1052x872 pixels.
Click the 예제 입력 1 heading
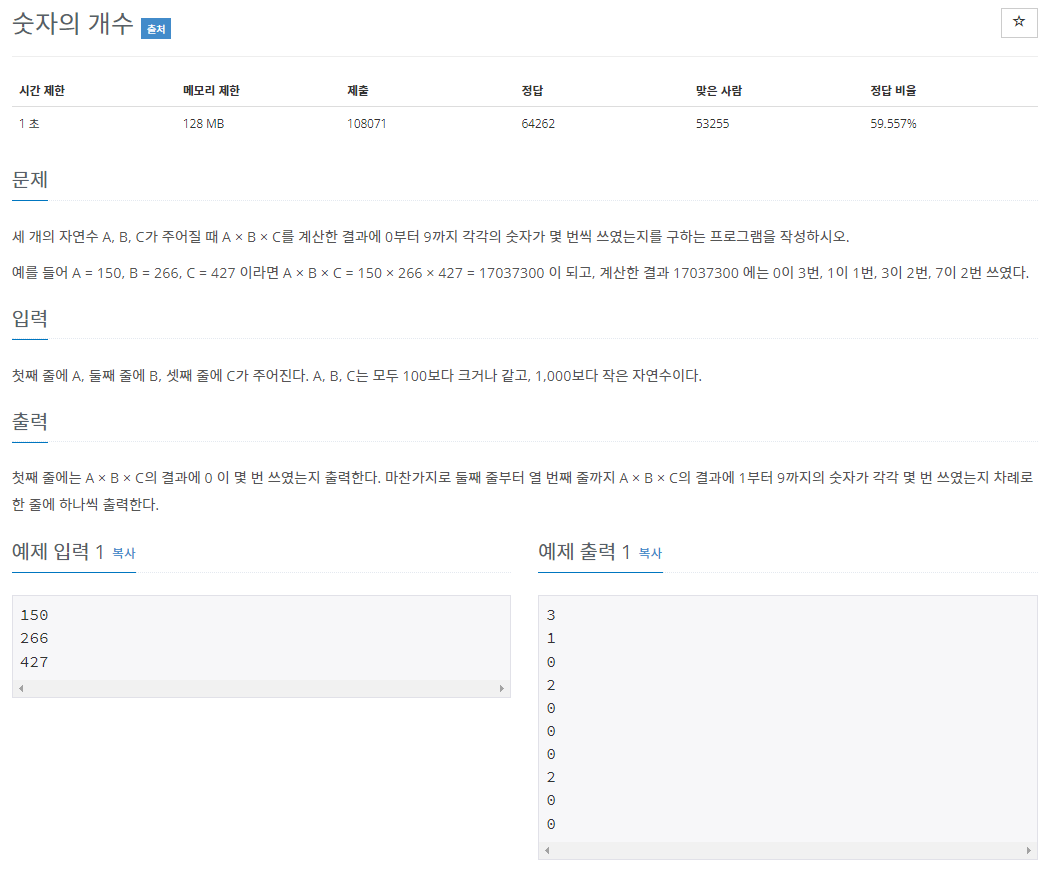[x=58, y=552]
